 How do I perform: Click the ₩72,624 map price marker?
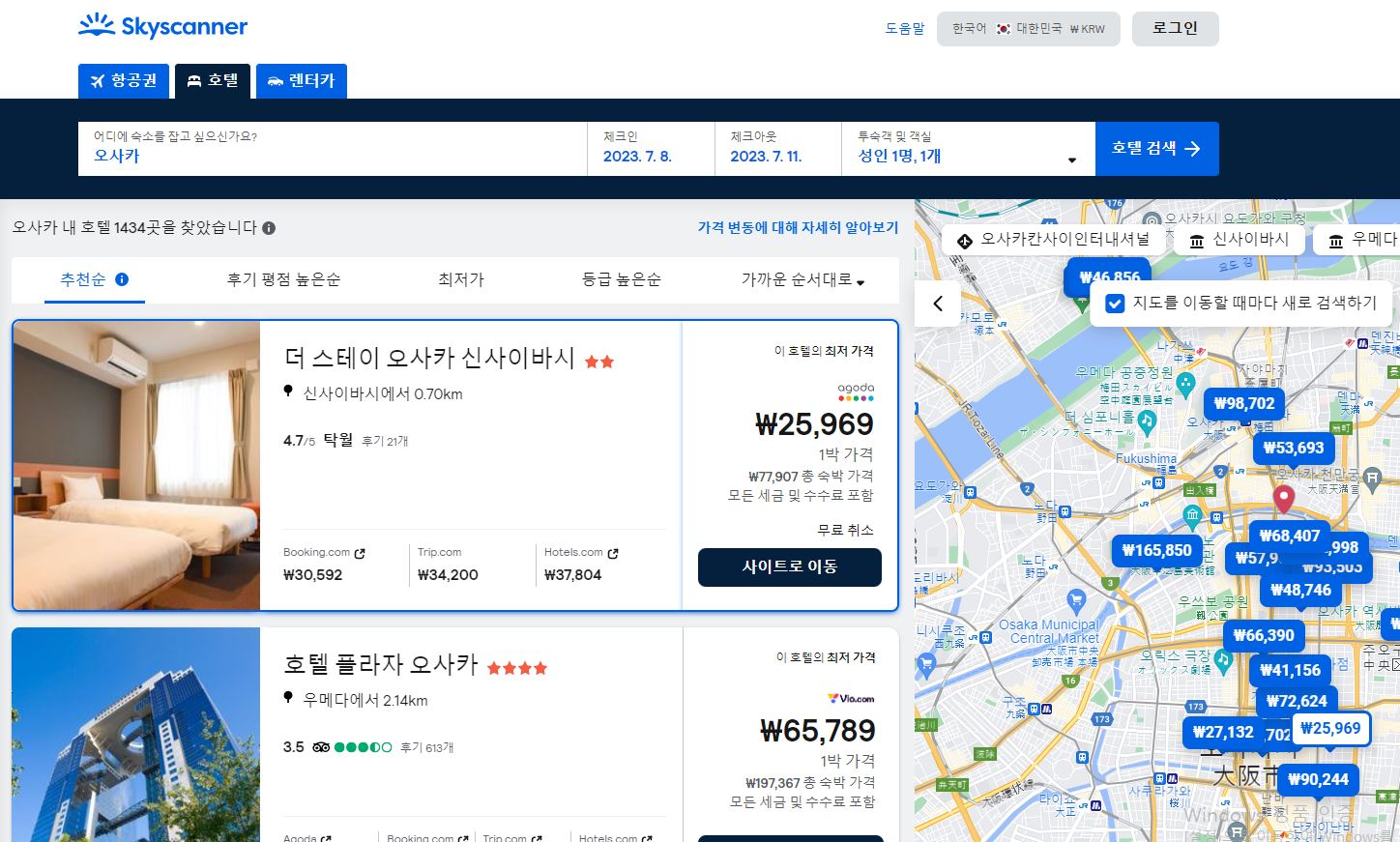pyautogui.click(x=1297, y=701)
